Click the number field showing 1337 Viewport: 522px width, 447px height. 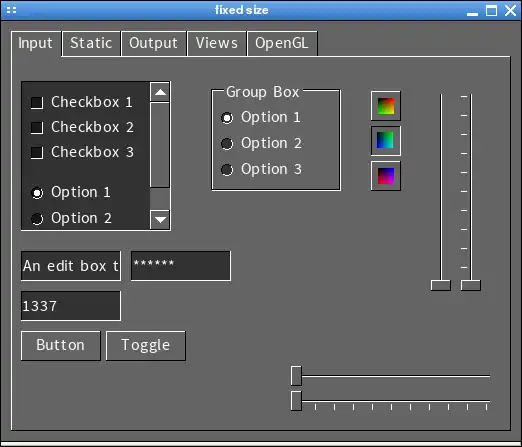coord(71,306)
